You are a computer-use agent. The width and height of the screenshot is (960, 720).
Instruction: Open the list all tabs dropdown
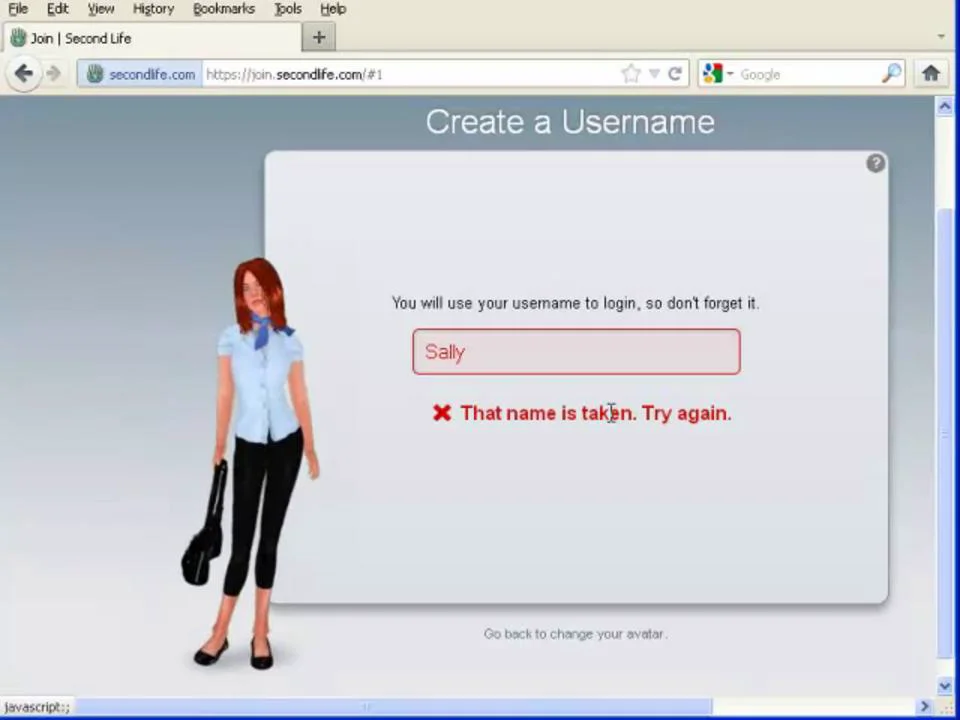[941, 37]
